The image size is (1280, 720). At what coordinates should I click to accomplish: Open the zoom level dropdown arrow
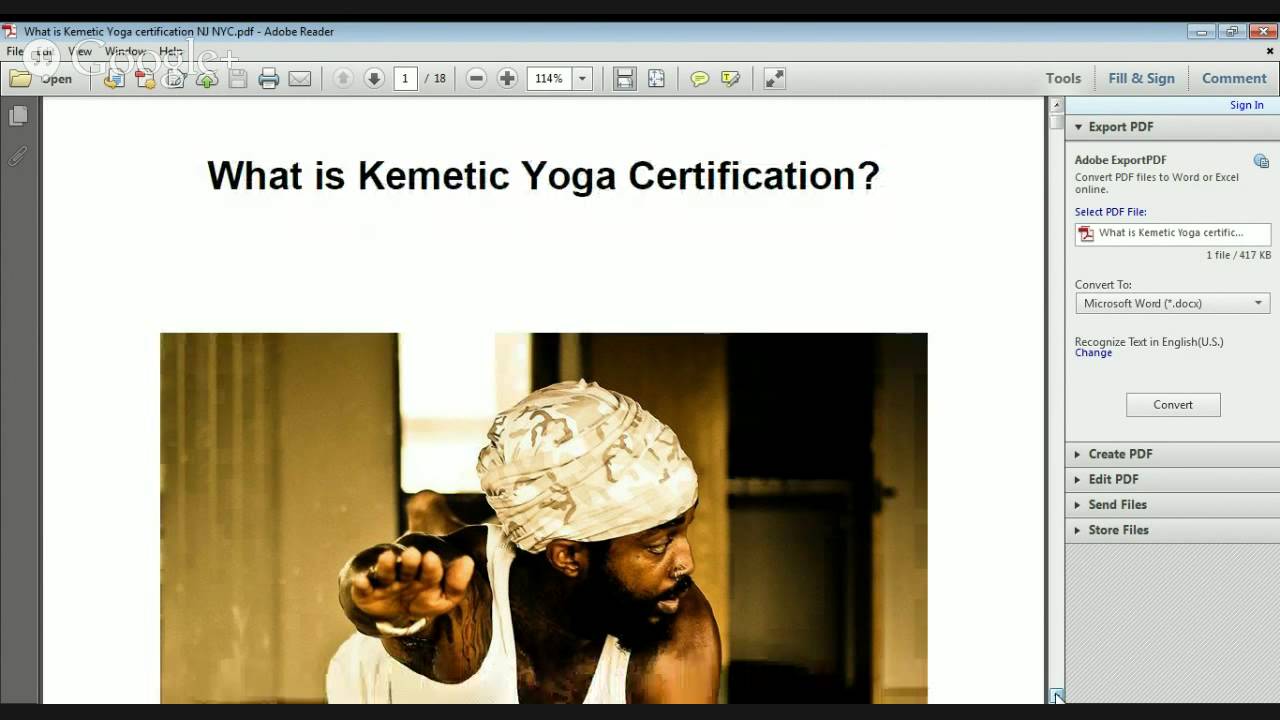(582, 78)
